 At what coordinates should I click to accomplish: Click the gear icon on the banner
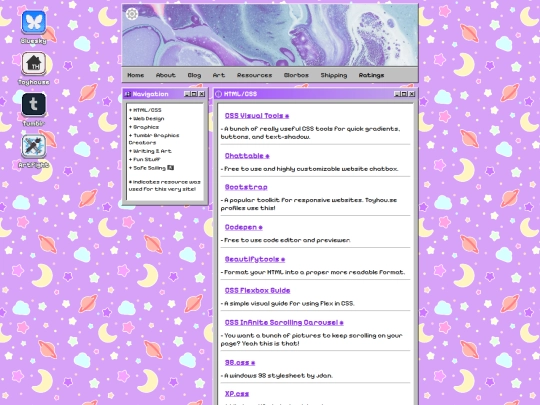point(132,14)
